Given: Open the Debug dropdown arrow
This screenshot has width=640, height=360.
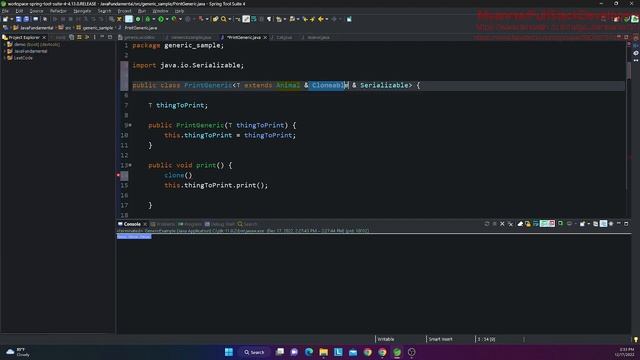Looking at the screenshot, I should (153, 19).
